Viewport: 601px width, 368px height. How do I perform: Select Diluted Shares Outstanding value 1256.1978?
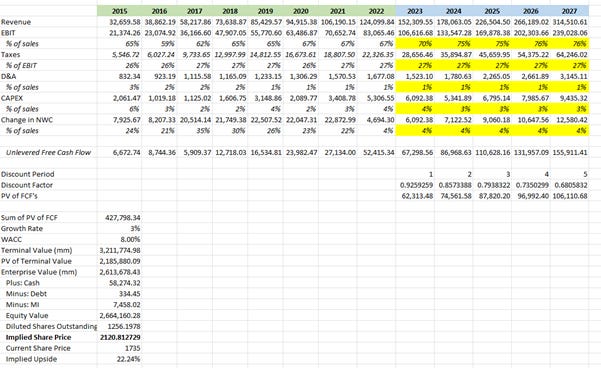(124, 327)
